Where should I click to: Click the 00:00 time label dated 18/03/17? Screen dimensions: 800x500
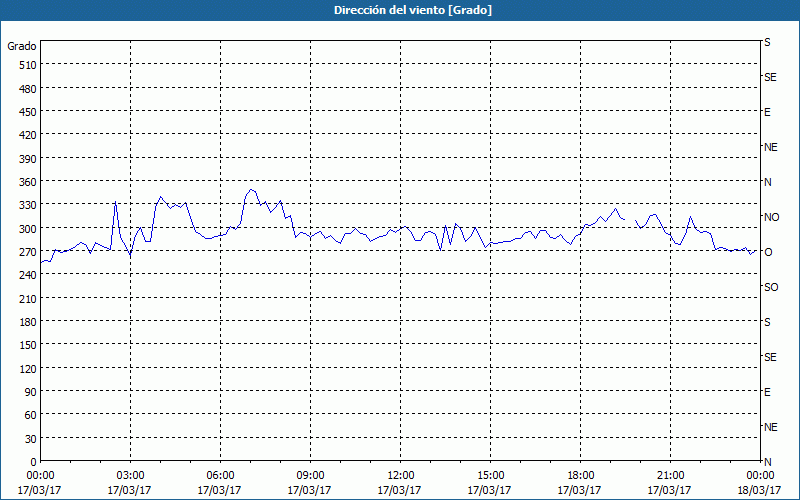pos(760,476)
